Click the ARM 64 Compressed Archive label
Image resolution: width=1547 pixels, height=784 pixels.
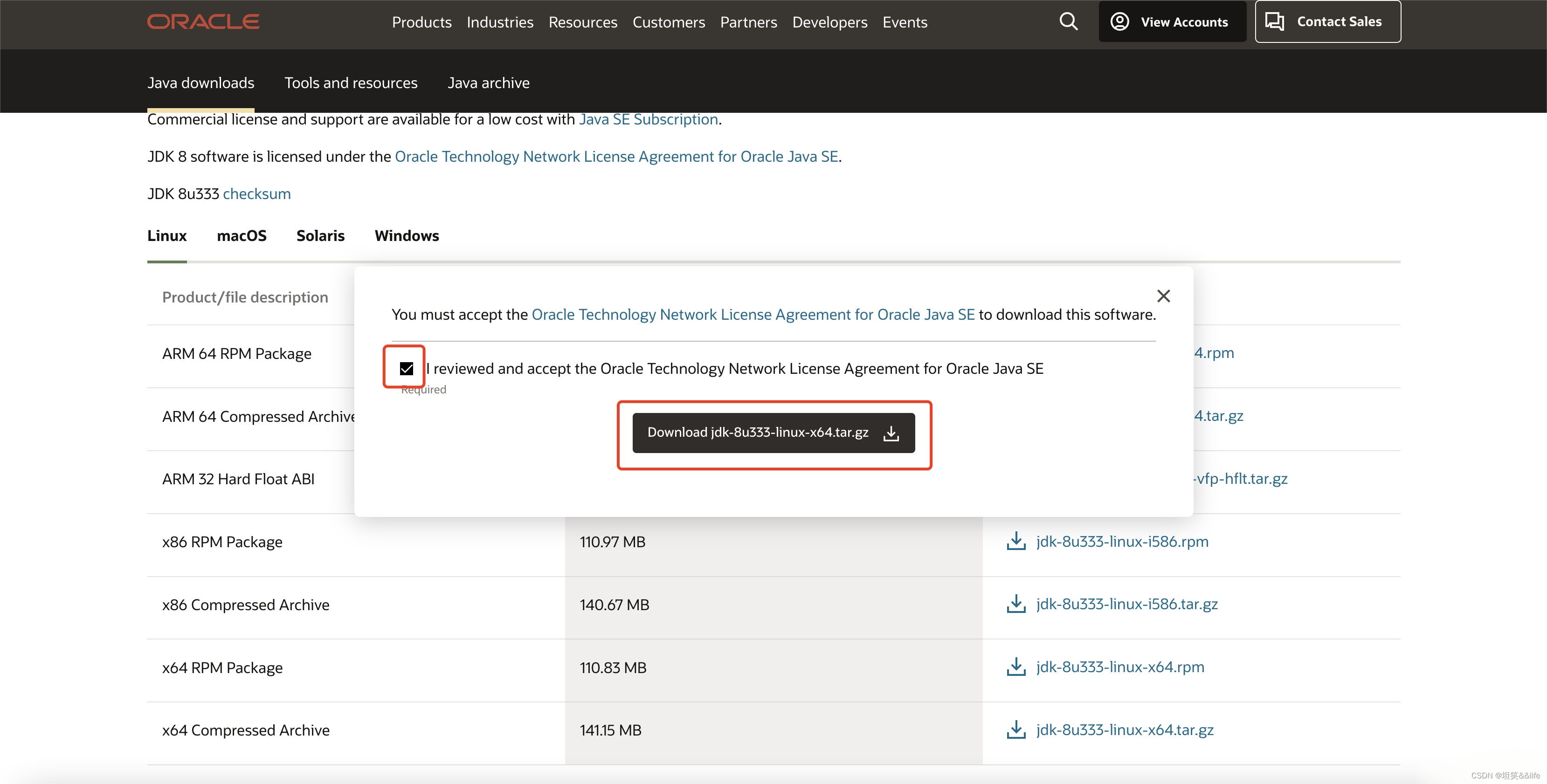(258, 416)
